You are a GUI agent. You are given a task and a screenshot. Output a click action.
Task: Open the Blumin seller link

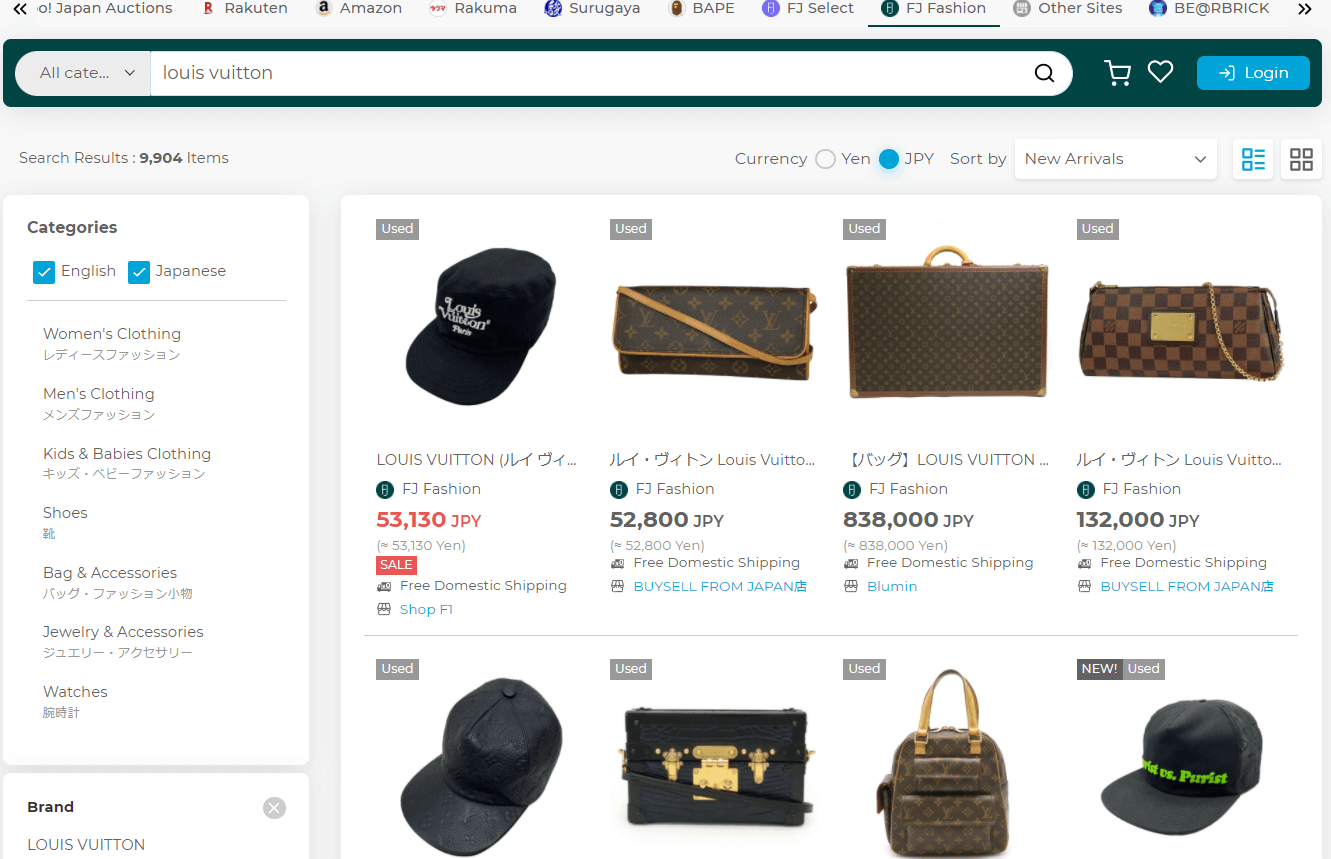[x=892, y=586]
